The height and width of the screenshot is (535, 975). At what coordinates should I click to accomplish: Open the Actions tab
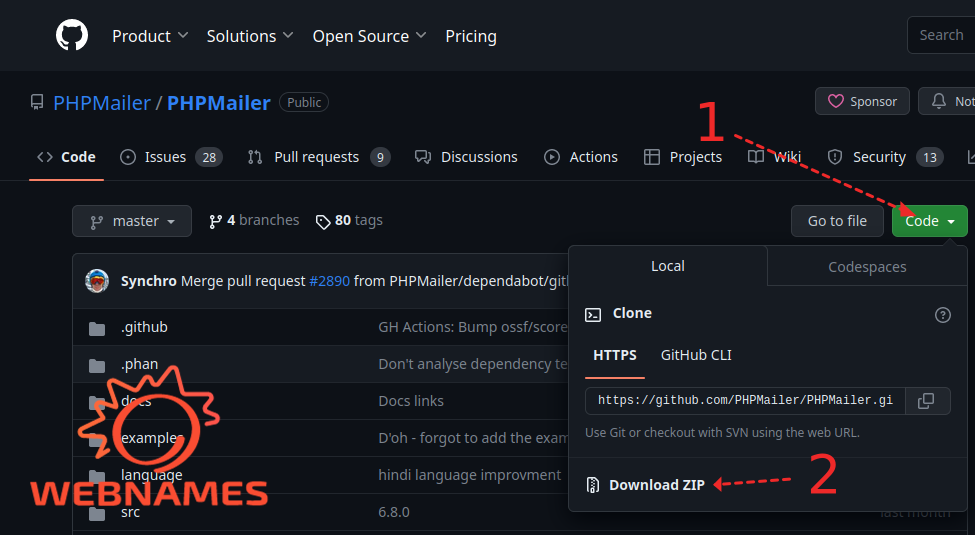tap(581, 157)
